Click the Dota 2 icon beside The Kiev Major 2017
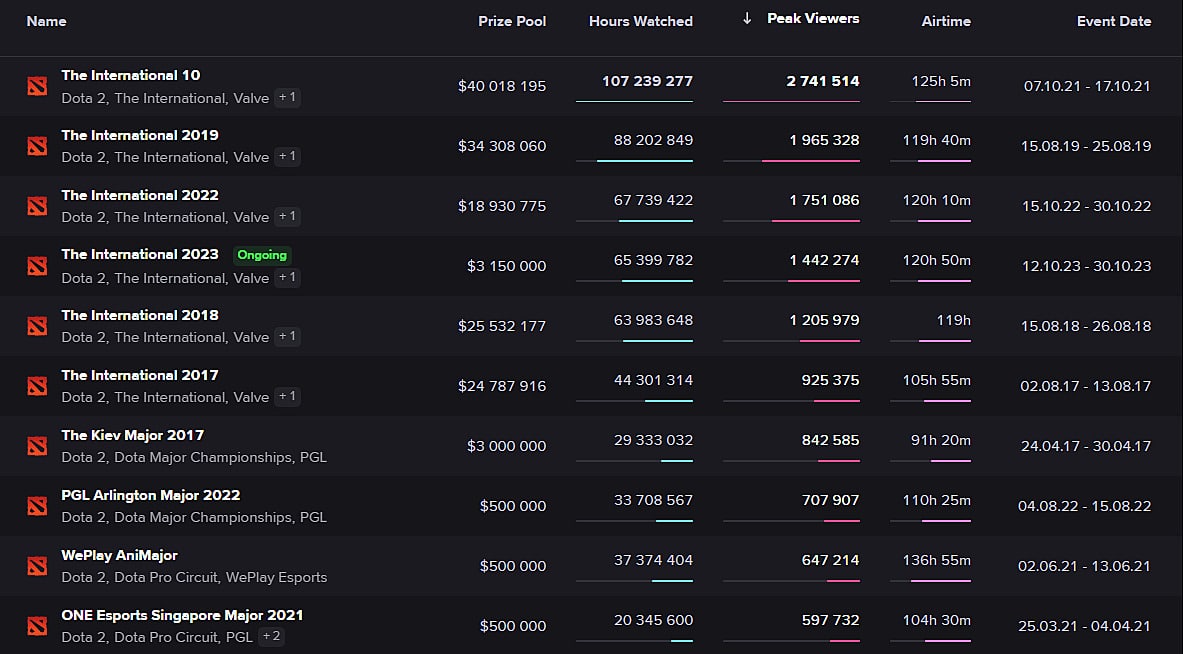1183x654 pixels. pos(37,446)
